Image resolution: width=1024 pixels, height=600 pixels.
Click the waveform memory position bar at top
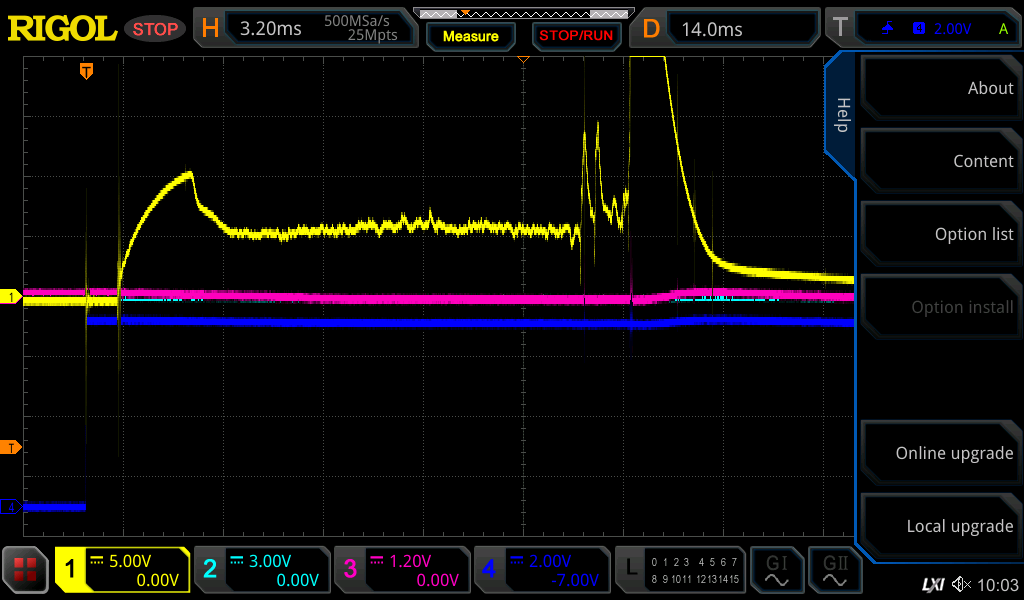(x=521, y=14)
